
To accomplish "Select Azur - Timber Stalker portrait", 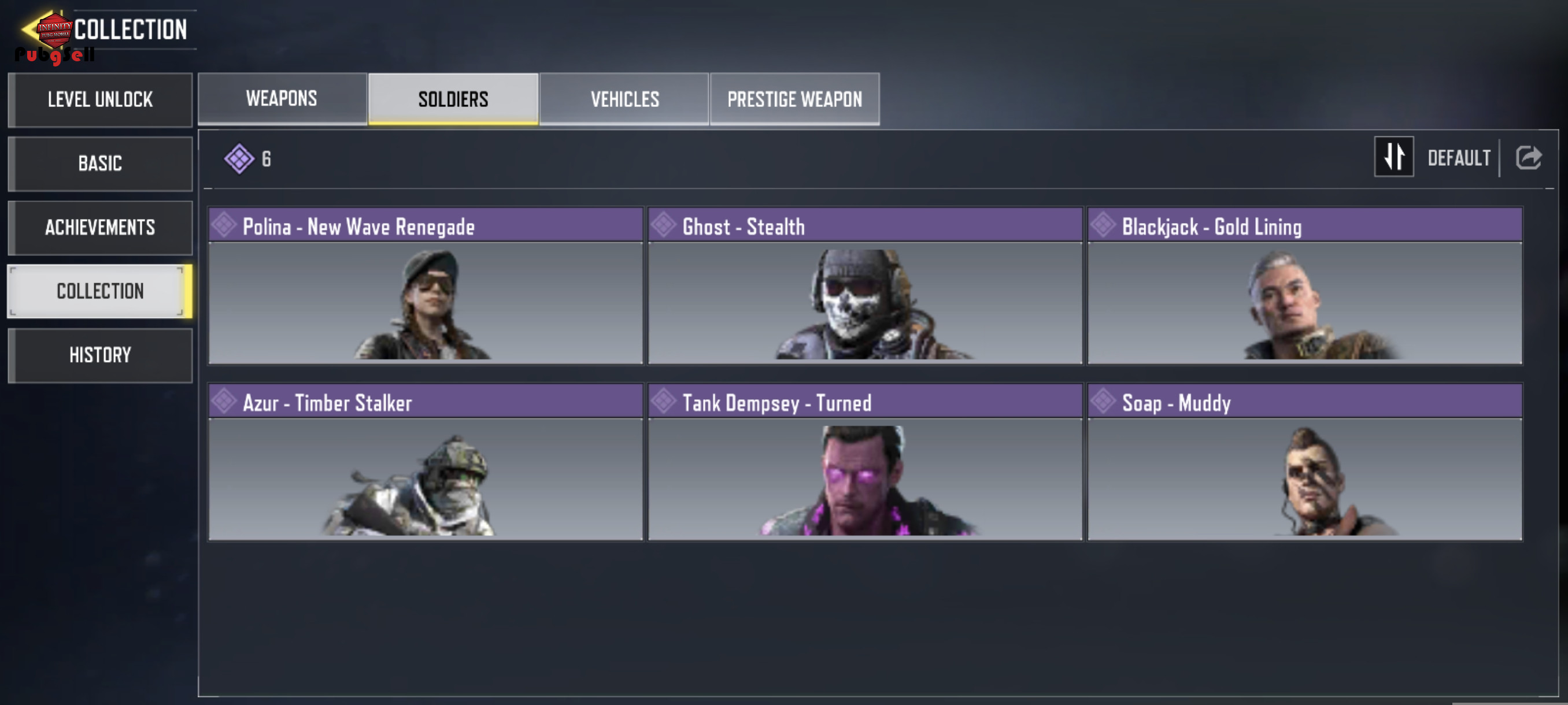I will tap(425, 478).
